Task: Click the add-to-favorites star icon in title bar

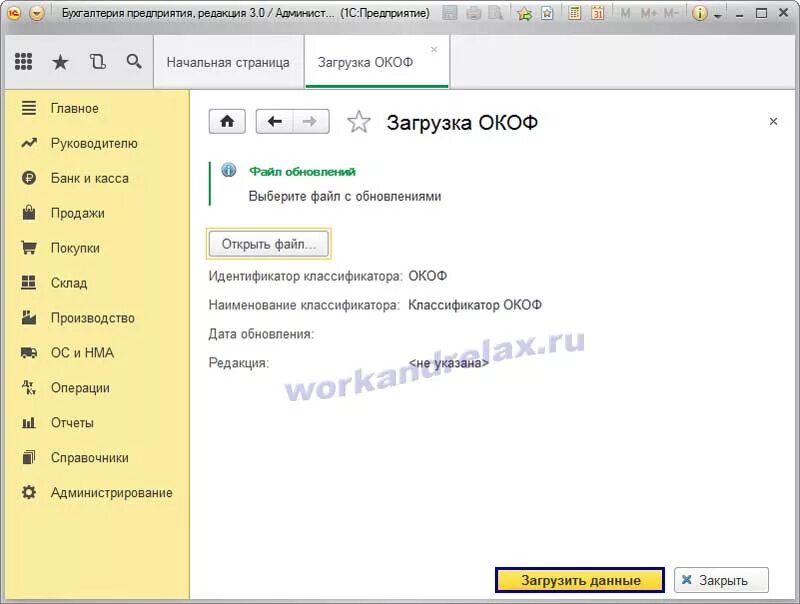Action: (x=524, y=13)
